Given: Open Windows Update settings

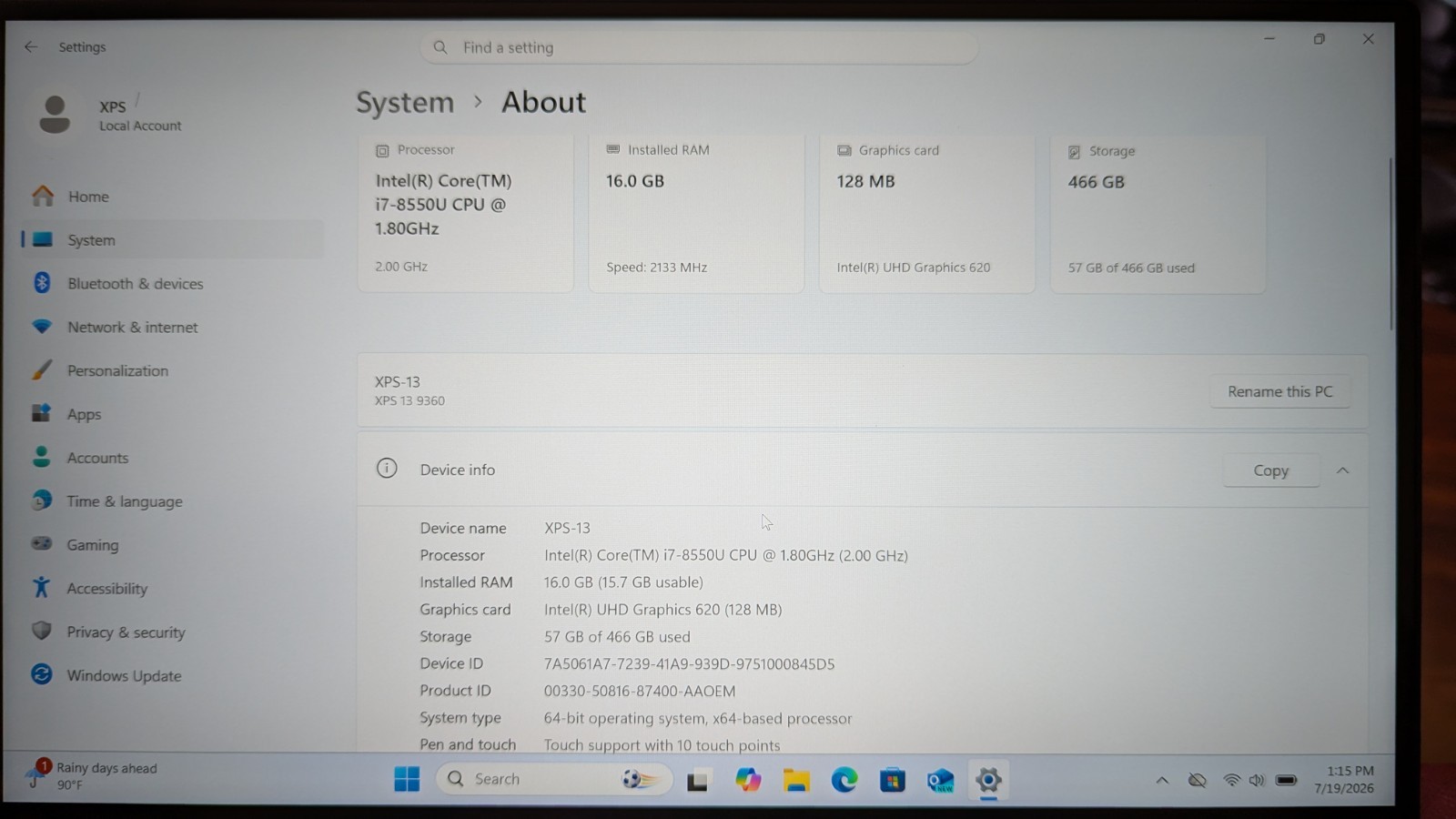Looking at the screenshot, I should [173, 675].
